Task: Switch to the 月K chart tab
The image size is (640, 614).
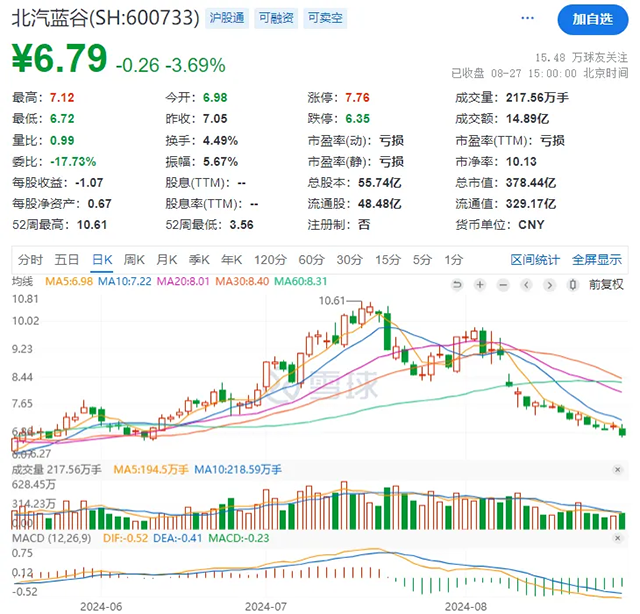Action: coord(167,260)
